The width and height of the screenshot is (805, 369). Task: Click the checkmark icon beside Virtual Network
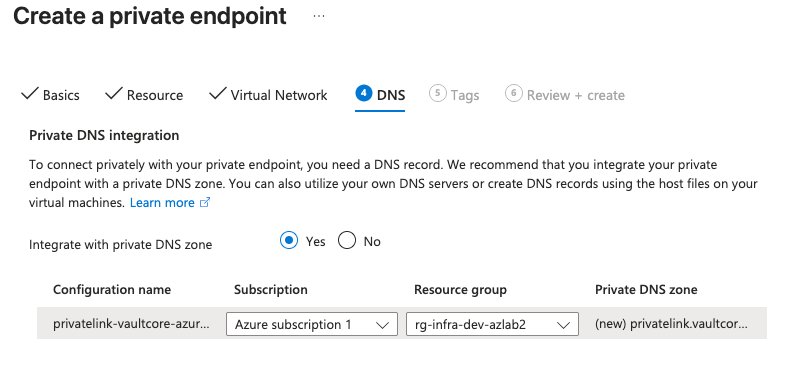(218, 93)
